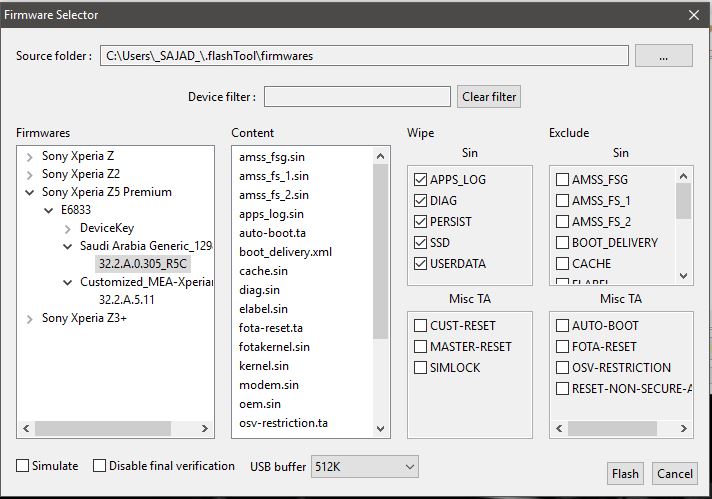Enable the CUST-RESET Misc TA option
The width and height of the screenshot is (712, 499).
tap(420, 326)
